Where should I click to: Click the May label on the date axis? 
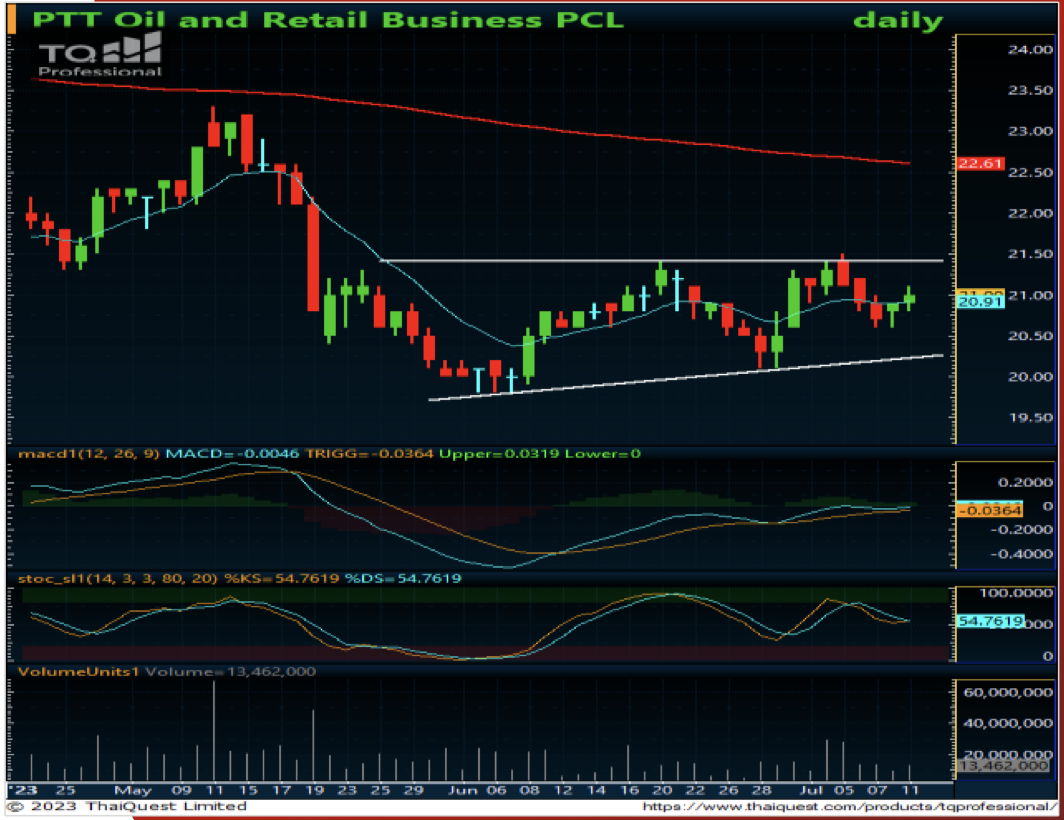pyautogui.click(x=133, y=790)
